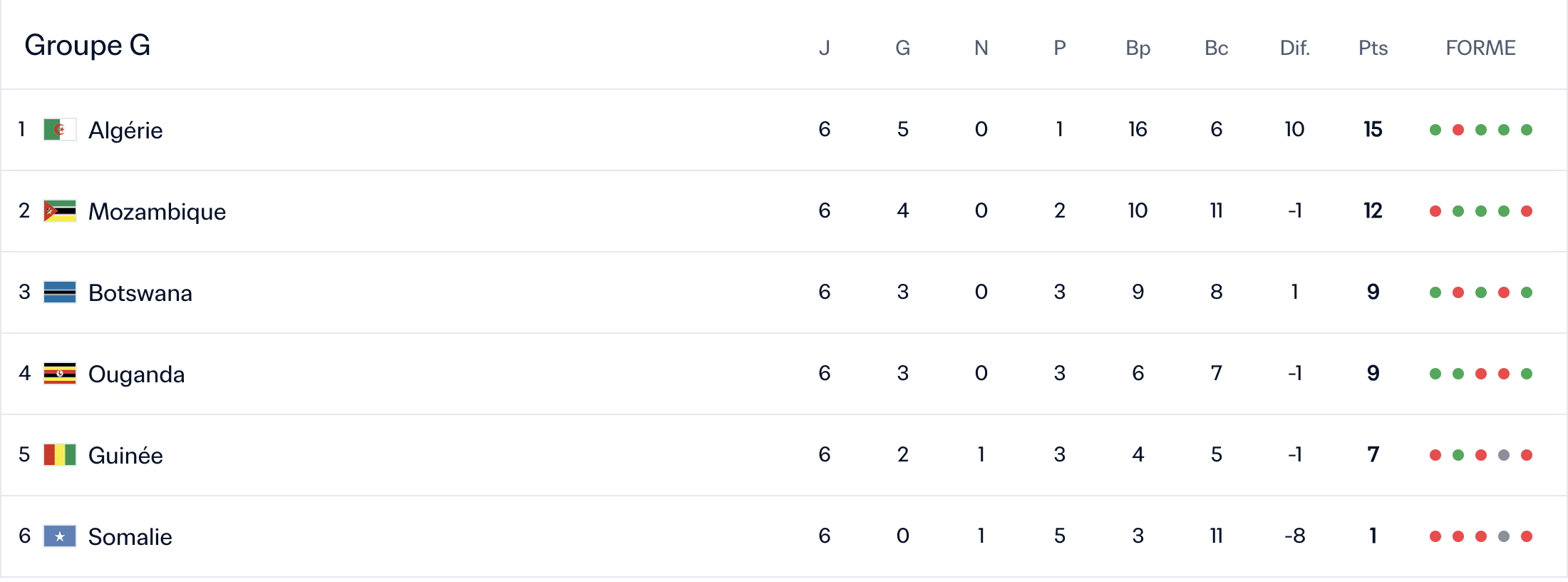
Task: Click the Bp column header
Action: 1138,48
